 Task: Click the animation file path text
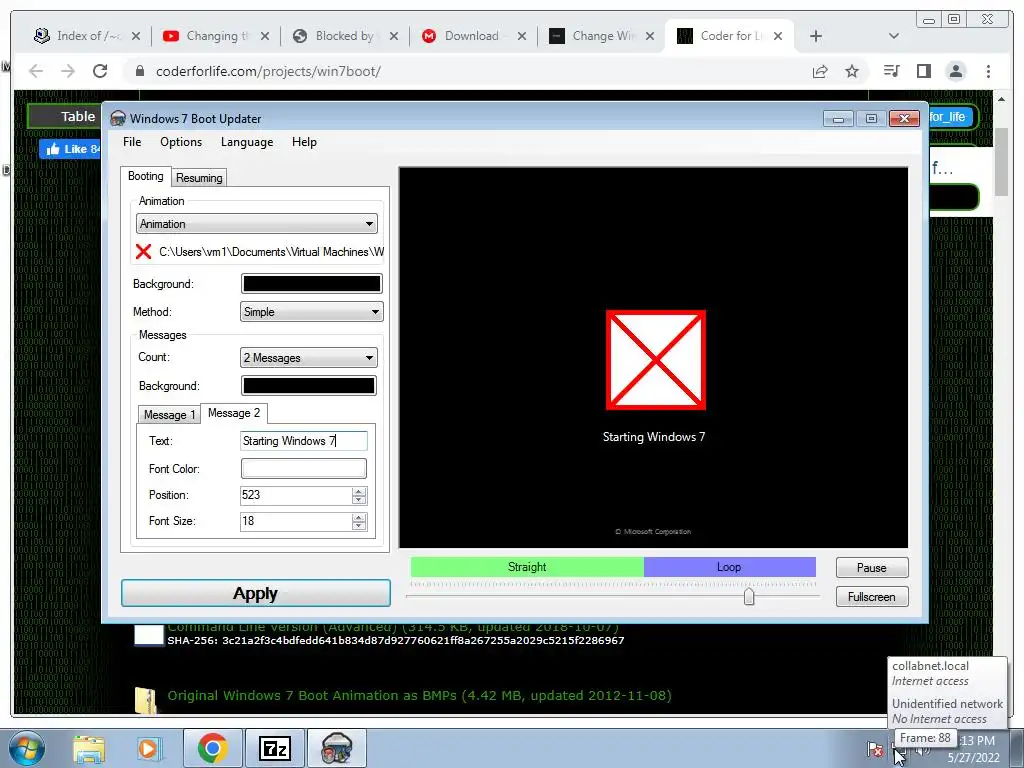271,252
